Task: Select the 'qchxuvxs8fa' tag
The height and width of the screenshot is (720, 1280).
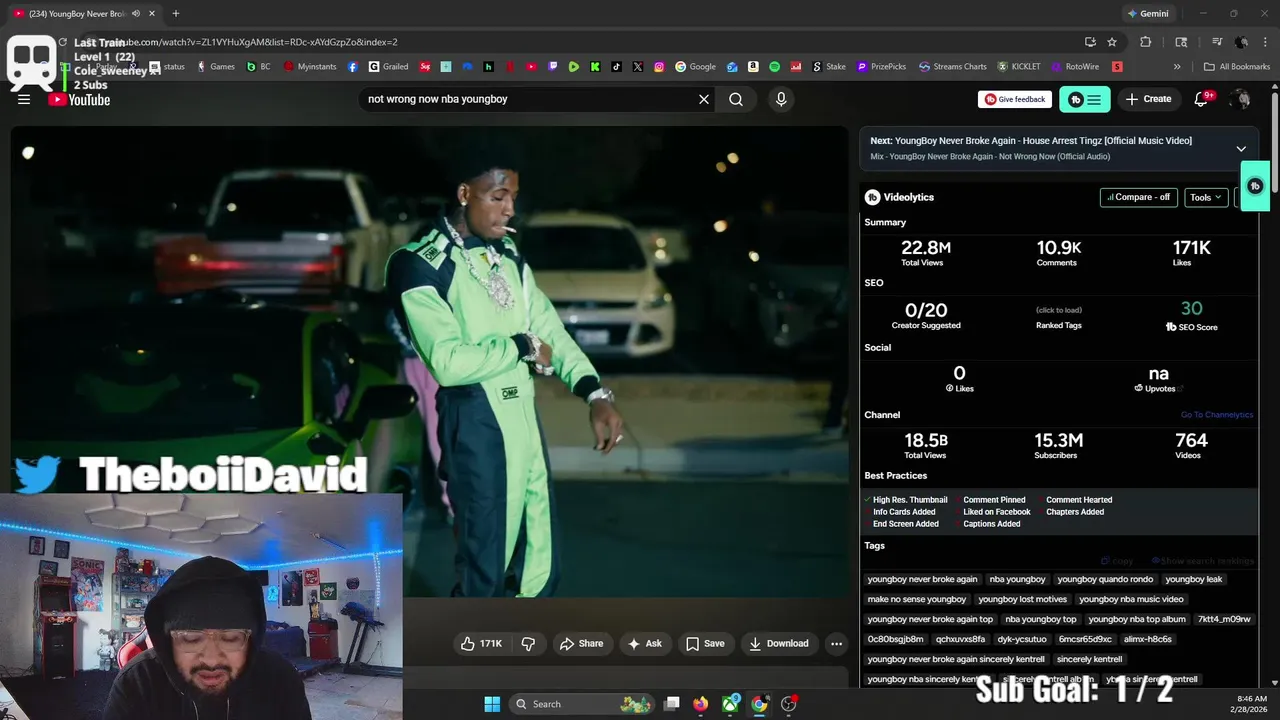Action: tap(960, 639)
